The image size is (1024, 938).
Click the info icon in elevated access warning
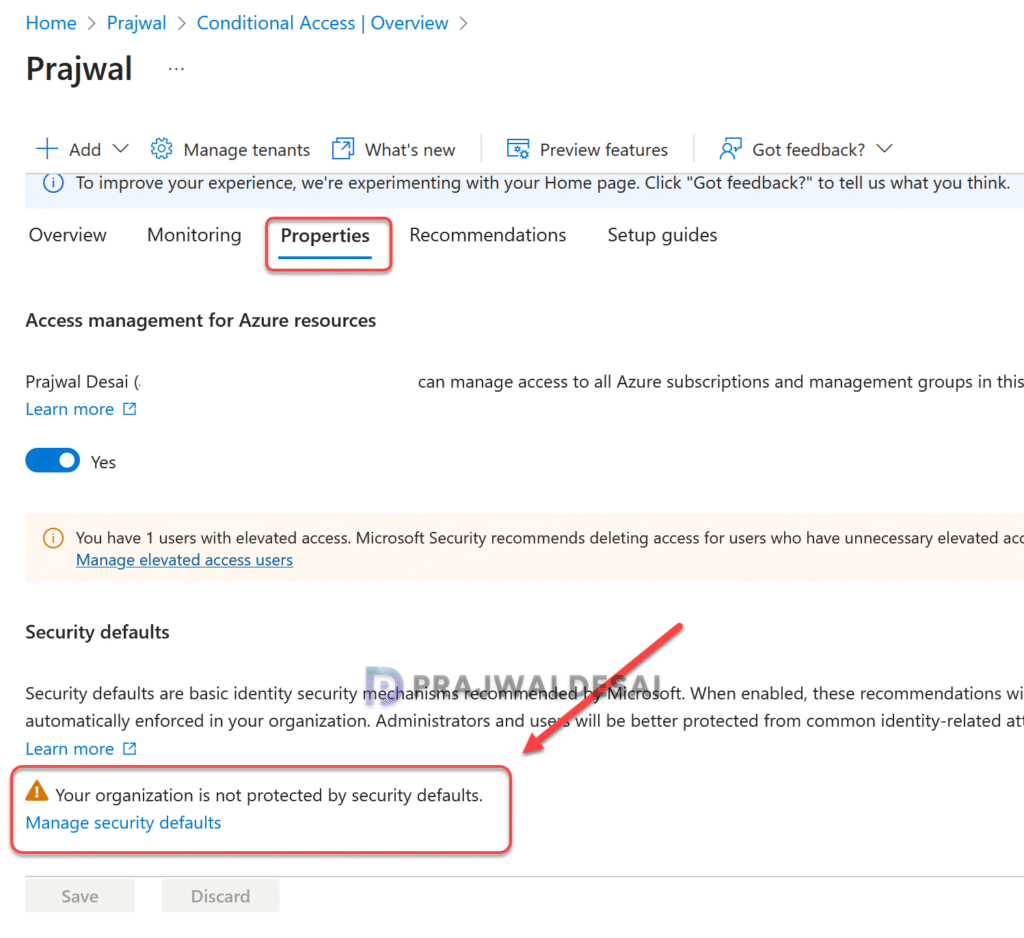pyautogui.click(x=54, y=538)
